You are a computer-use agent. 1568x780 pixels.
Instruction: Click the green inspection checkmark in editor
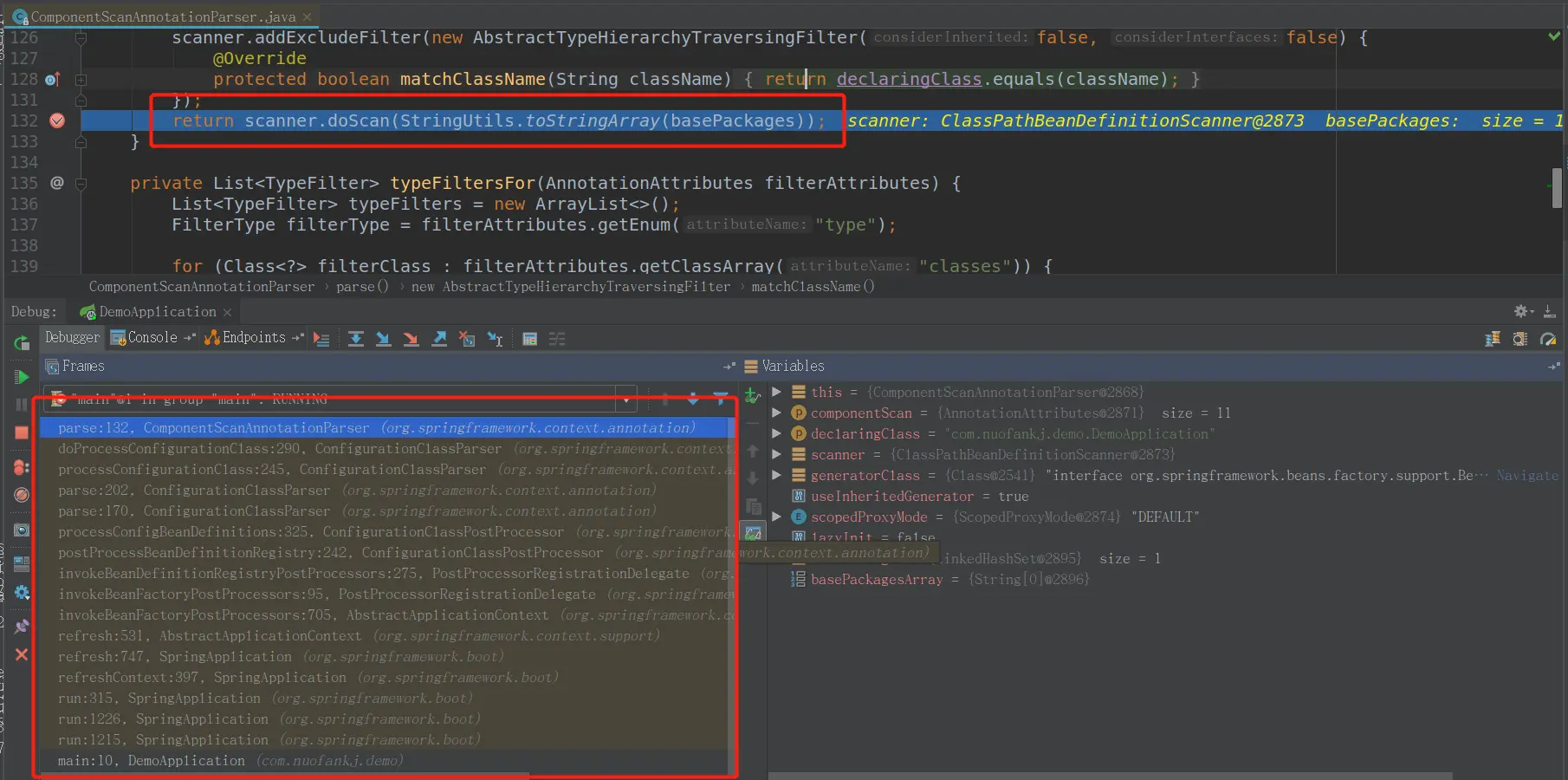(x=1554, y=36)
